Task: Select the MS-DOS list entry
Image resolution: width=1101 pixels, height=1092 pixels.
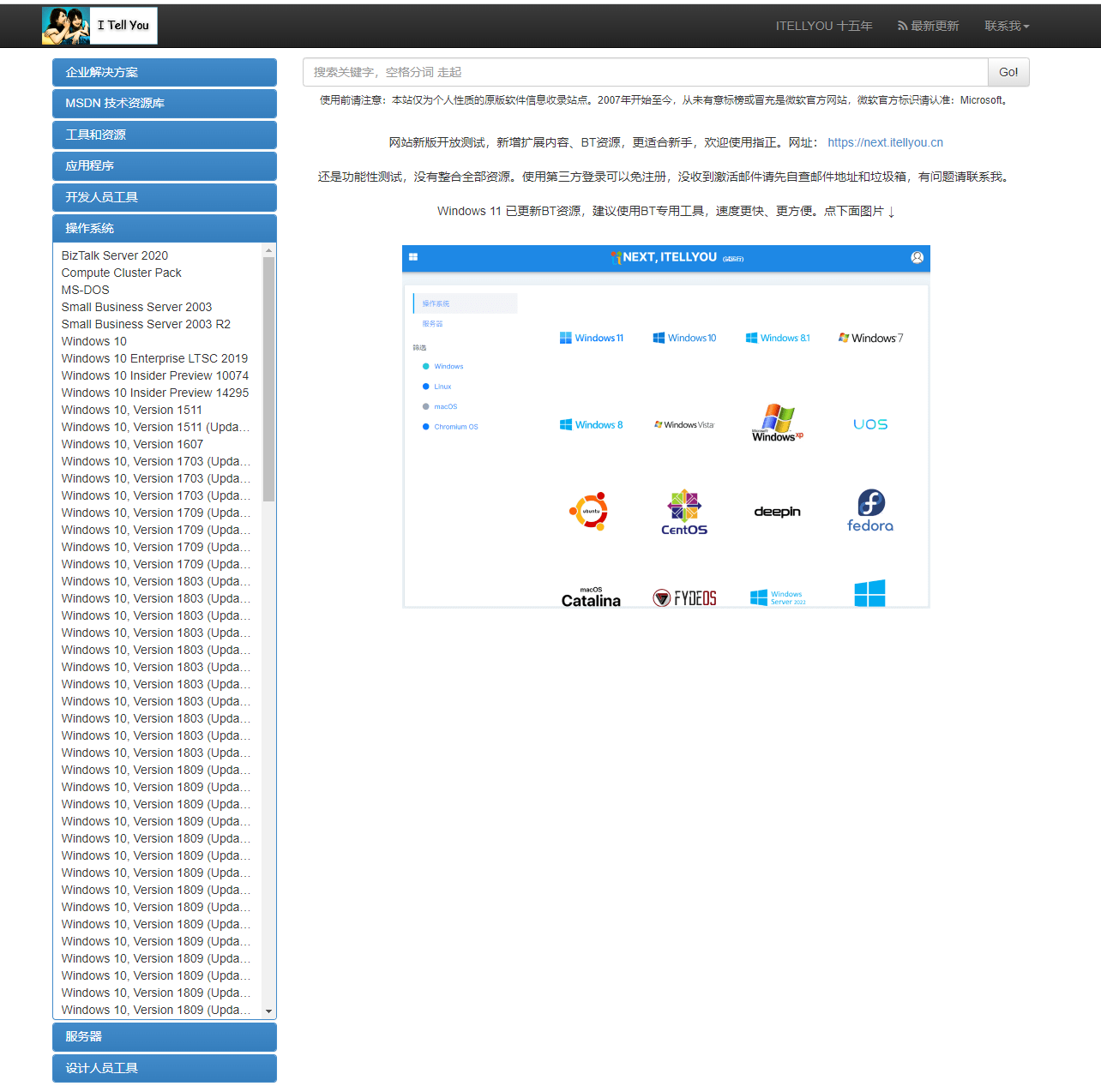Action: point(86,290)
